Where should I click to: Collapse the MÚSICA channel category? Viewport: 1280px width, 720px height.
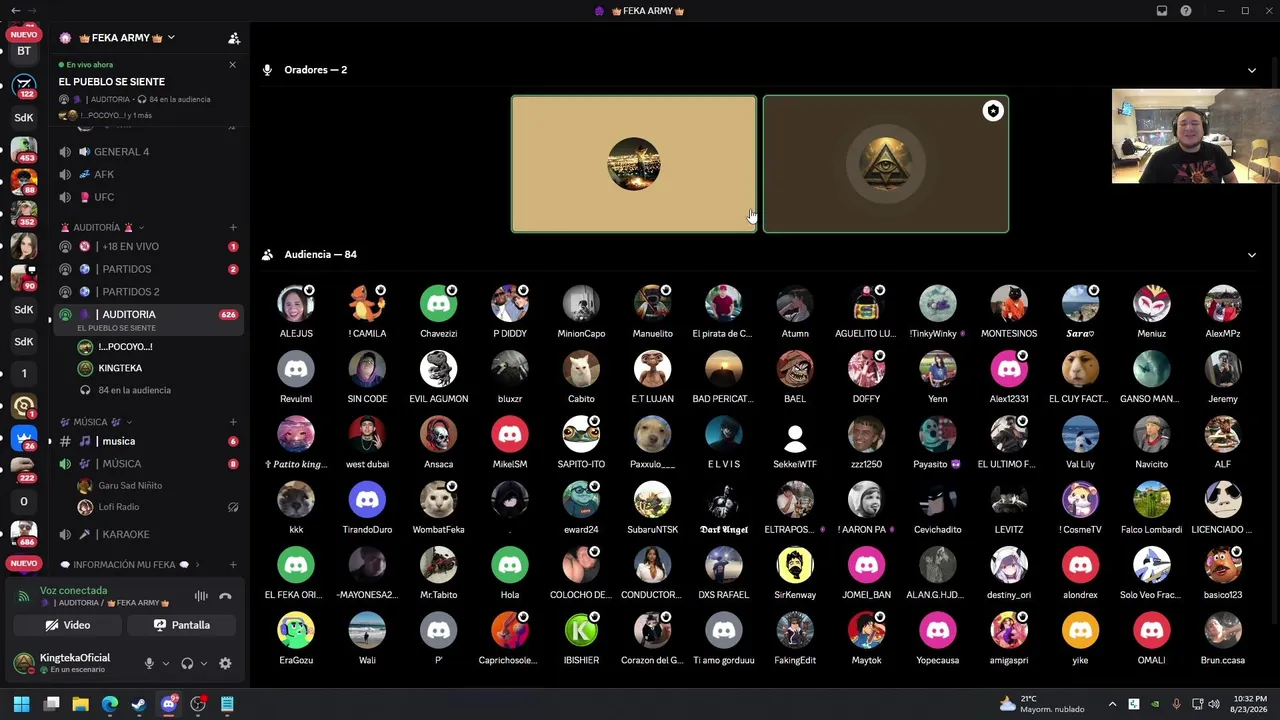(x=97, y=422)
